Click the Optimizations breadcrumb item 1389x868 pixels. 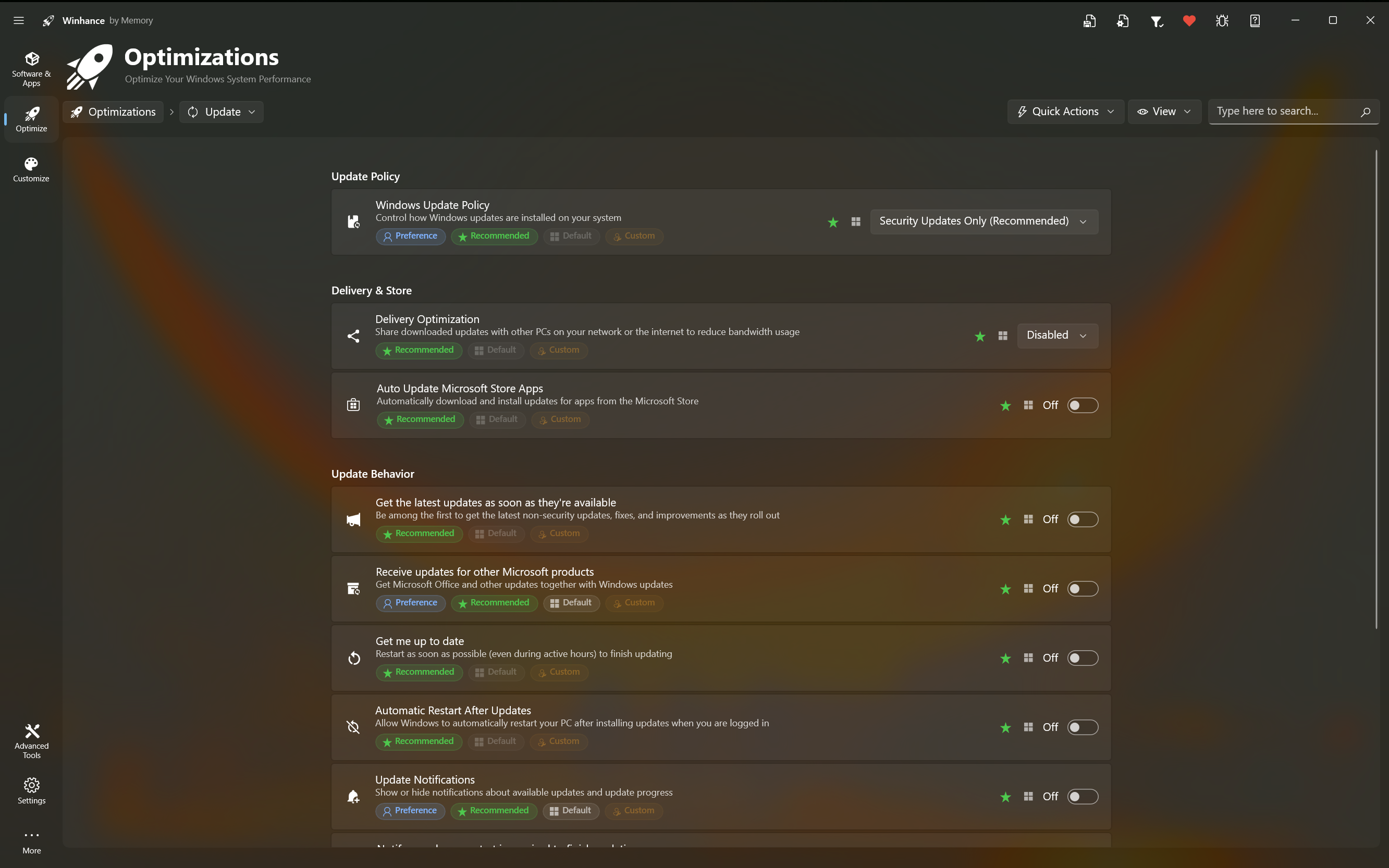pyautogui.click(x=114, y=112)
